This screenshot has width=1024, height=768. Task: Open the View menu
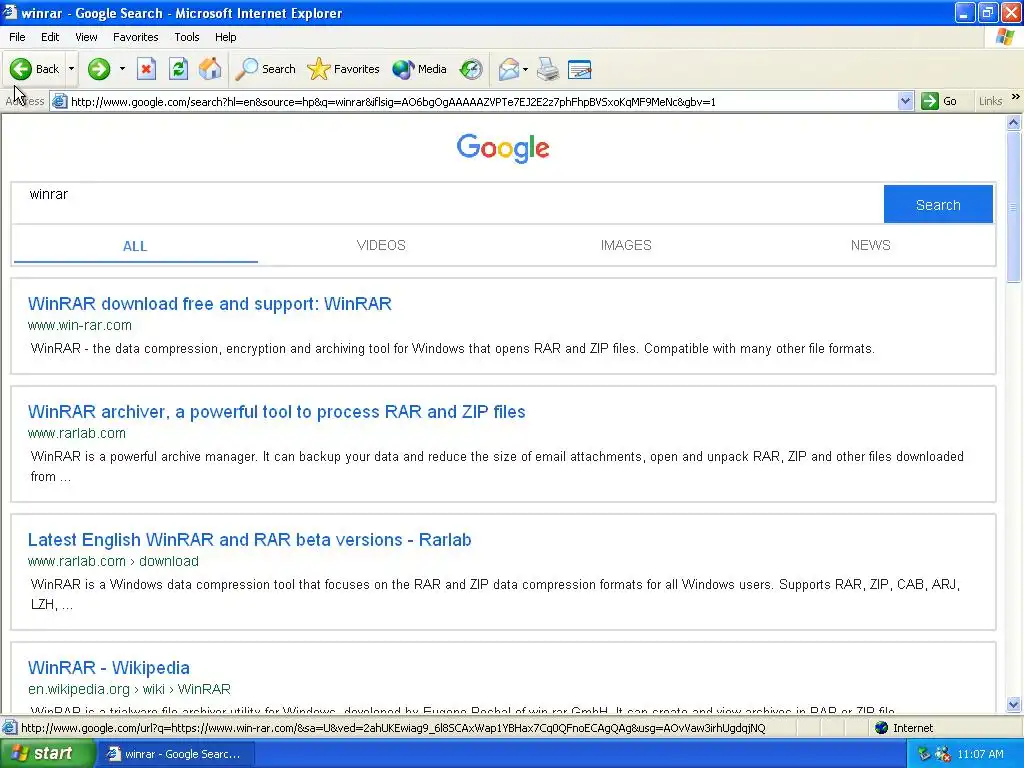tap(86, 37)
